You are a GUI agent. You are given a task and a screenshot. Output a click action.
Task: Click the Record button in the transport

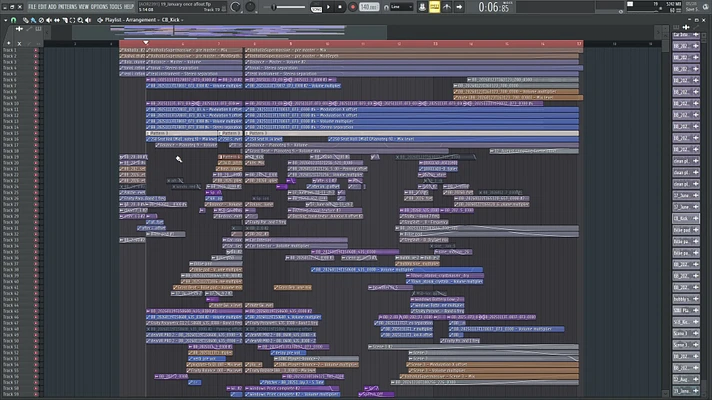click(x=352, y=7)
